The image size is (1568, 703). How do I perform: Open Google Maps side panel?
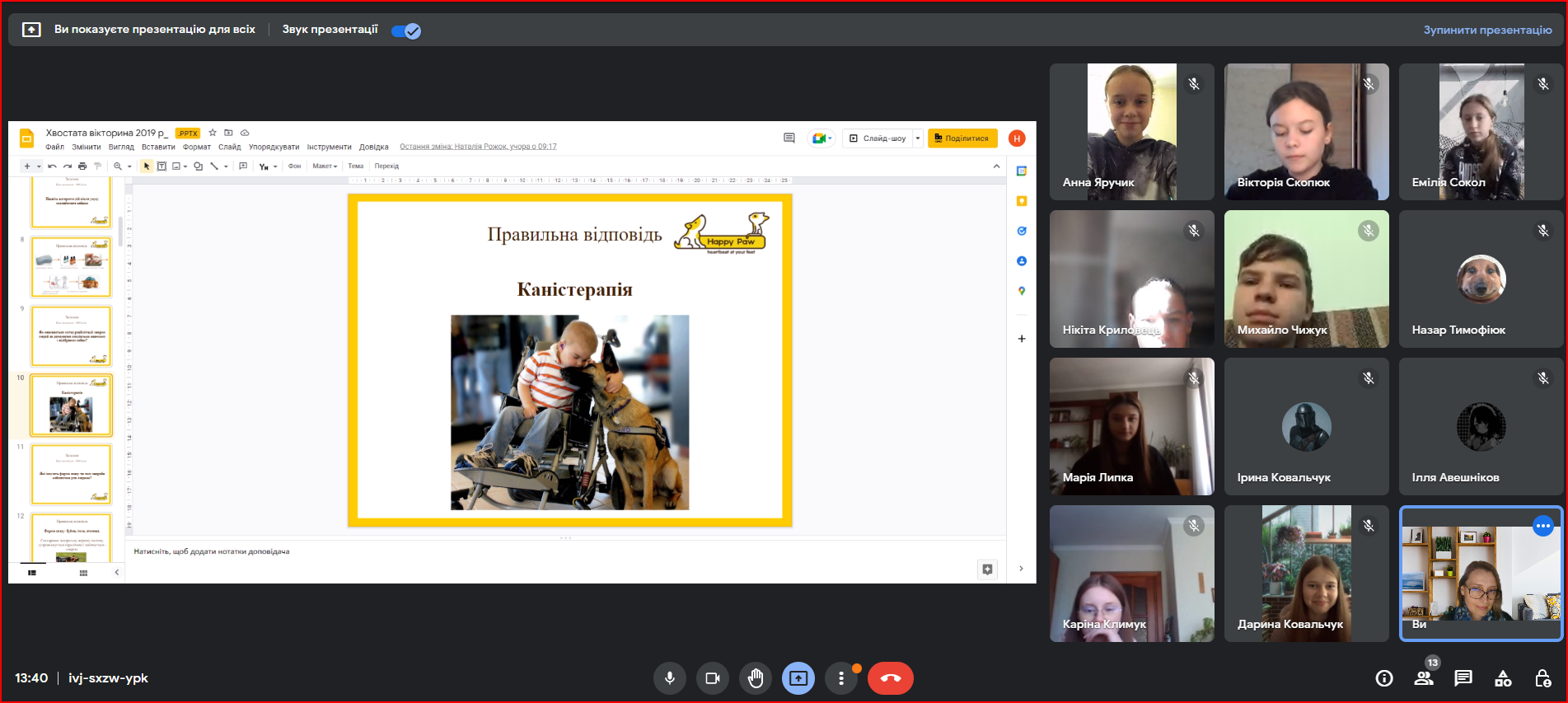click(x=1022, y=291)
